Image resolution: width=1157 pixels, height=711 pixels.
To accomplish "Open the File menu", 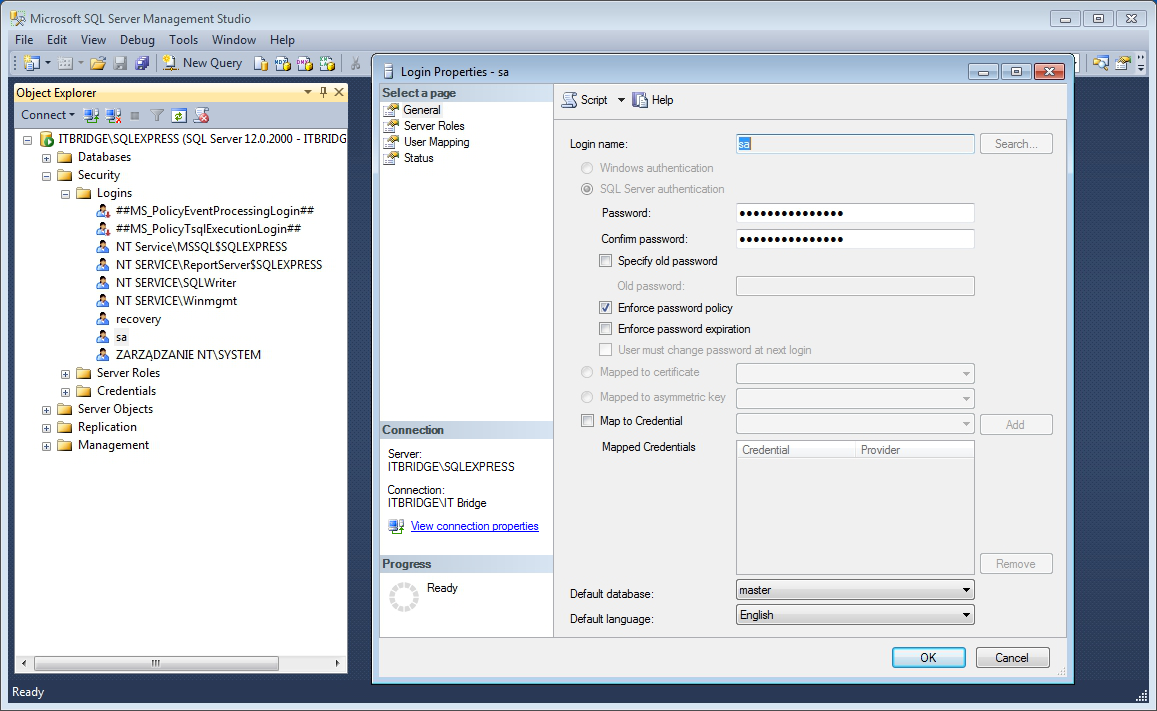I will click(x=24, y=40).
